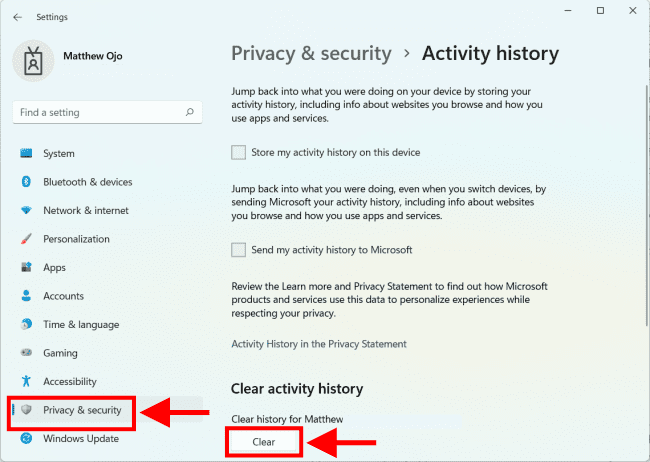Click the Bluetooth & devices icon
Screen dimensions: 650x462
pyautogui.click(x=26, y=182)
